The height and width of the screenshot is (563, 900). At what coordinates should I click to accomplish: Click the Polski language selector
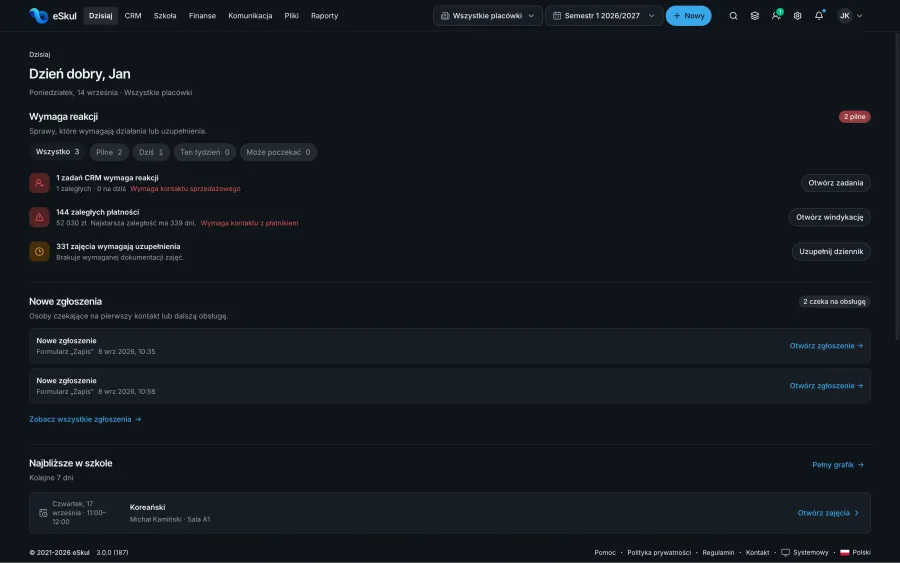coord(855,553)
